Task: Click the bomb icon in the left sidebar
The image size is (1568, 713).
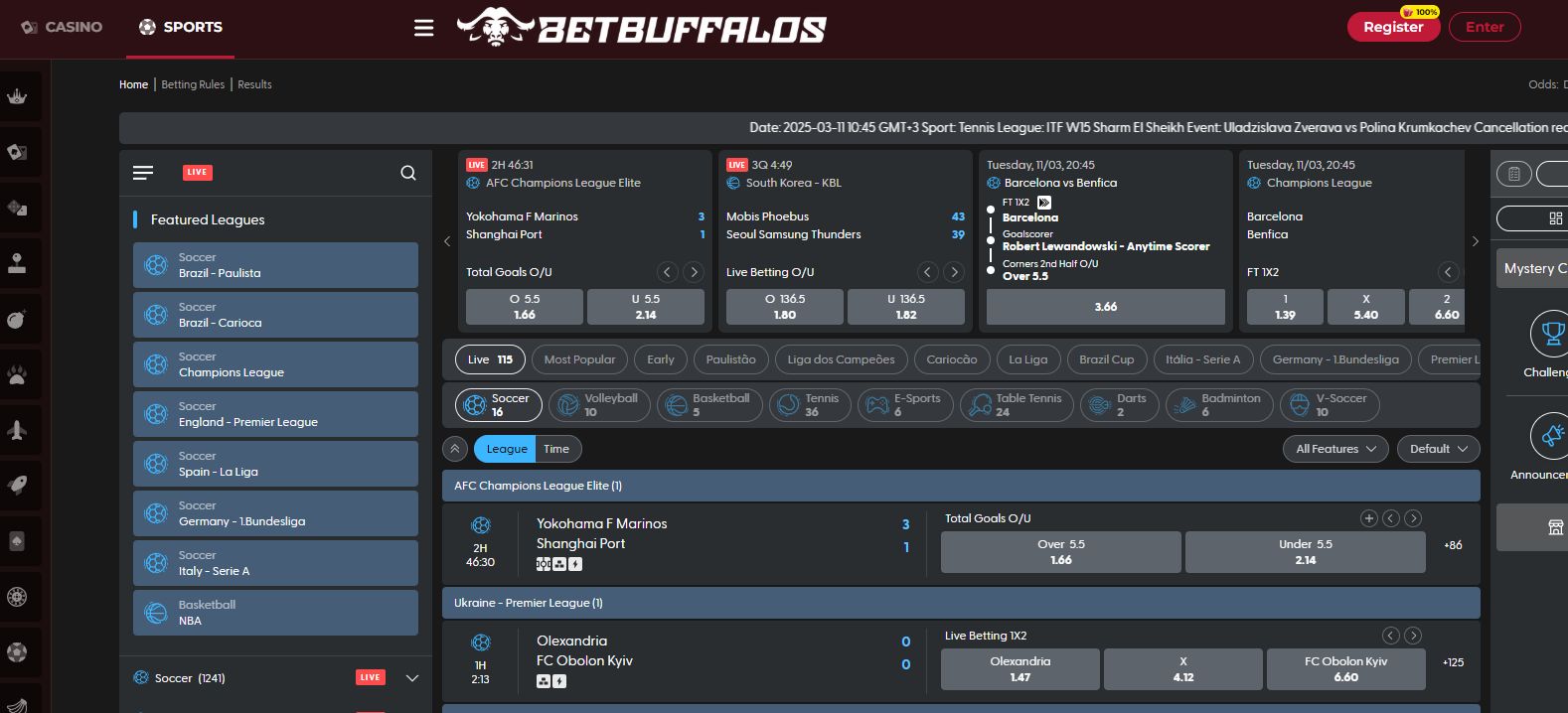Action: (x=17, y=319)
